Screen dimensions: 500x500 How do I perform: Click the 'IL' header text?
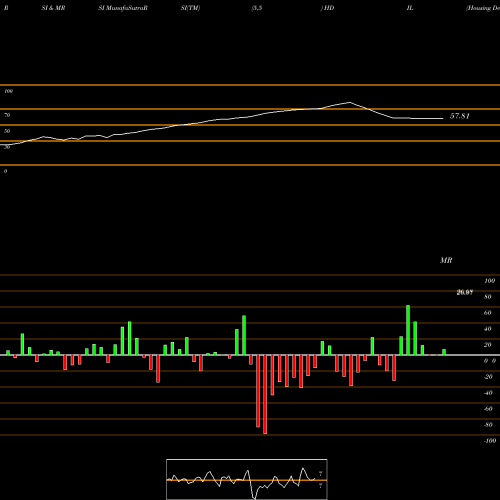tap(410, 8)
